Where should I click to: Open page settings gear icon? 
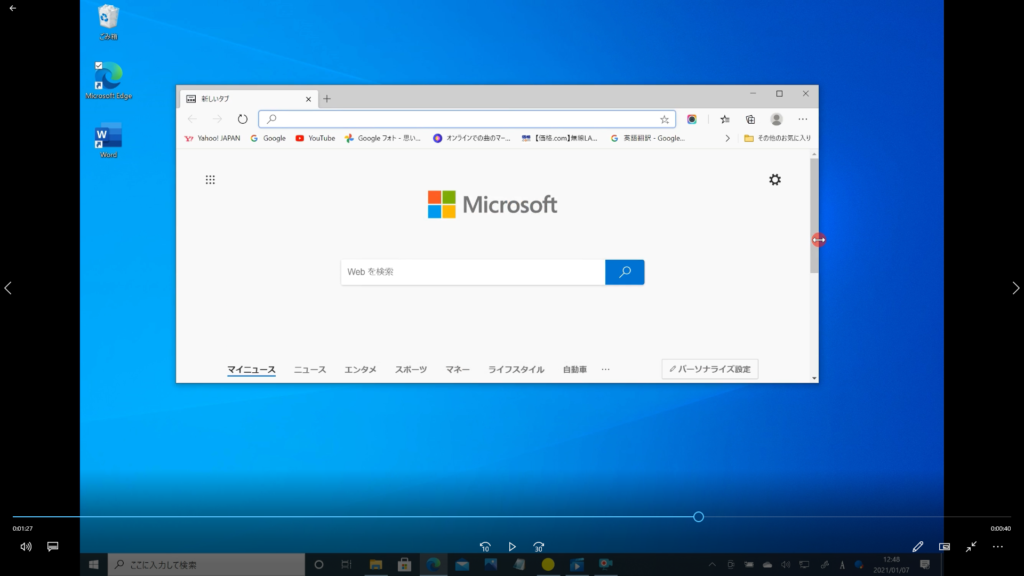pos(775,180)
